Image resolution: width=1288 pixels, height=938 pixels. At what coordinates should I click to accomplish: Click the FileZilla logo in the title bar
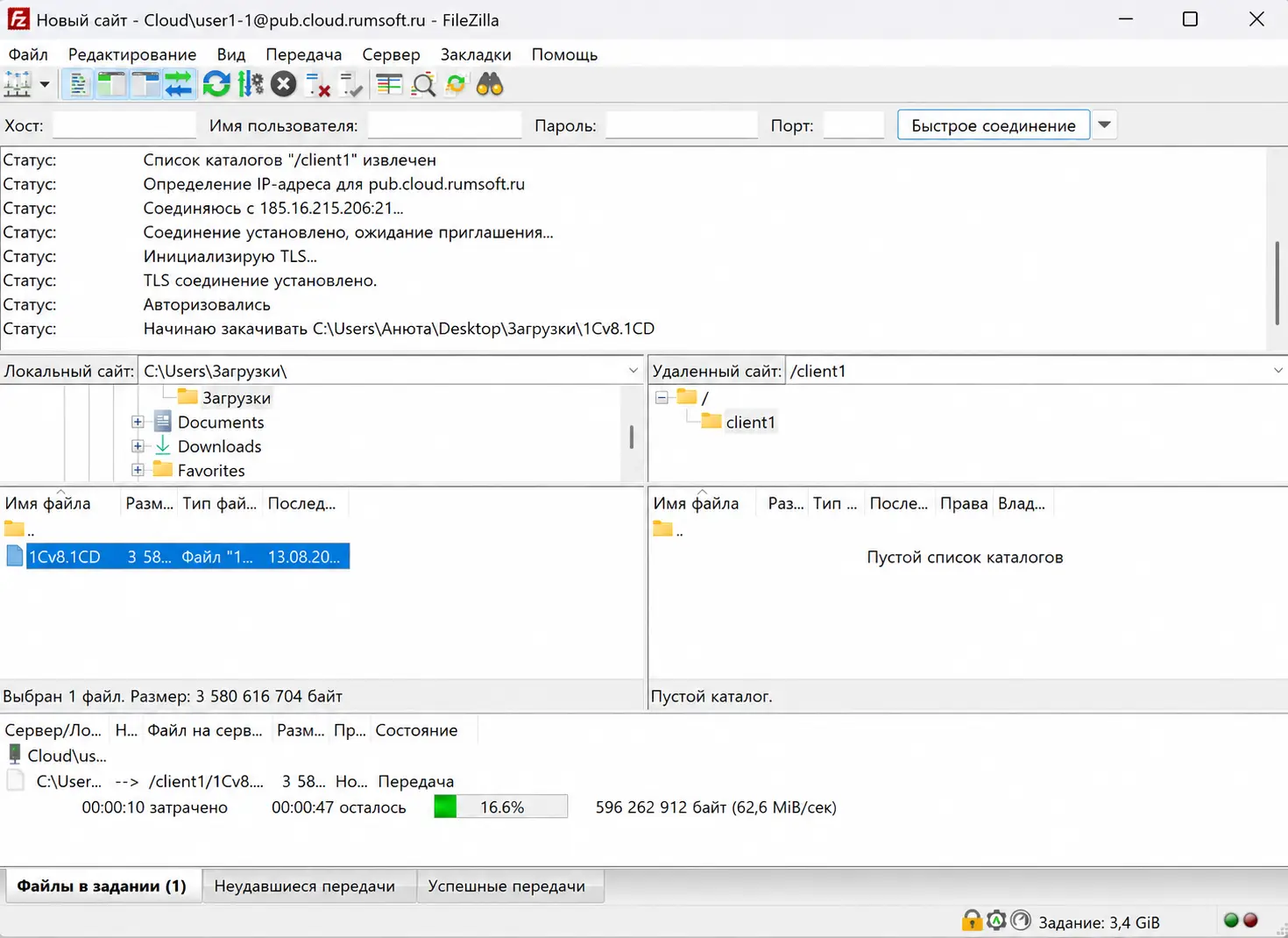pos(18,19)
